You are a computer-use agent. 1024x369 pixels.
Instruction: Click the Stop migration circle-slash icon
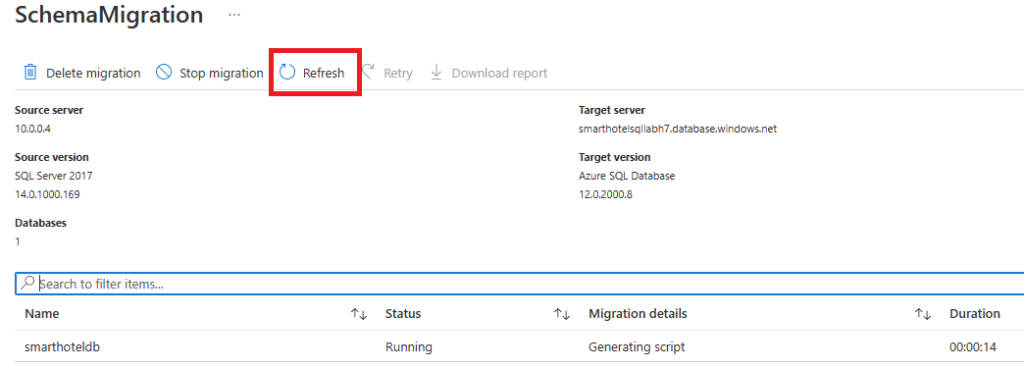(164, 72)
